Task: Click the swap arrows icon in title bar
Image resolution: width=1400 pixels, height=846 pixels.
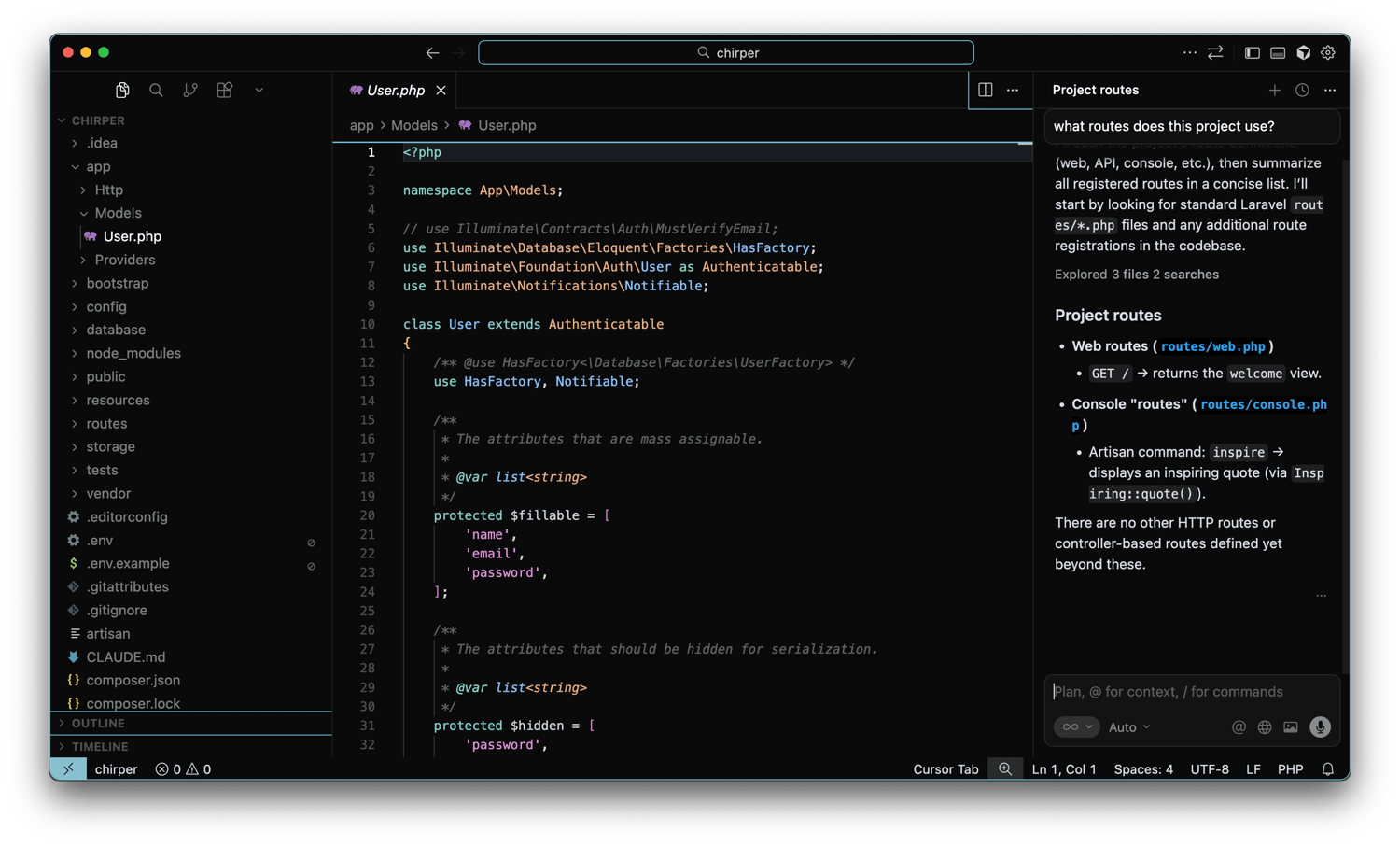Action: (1215, 52)
